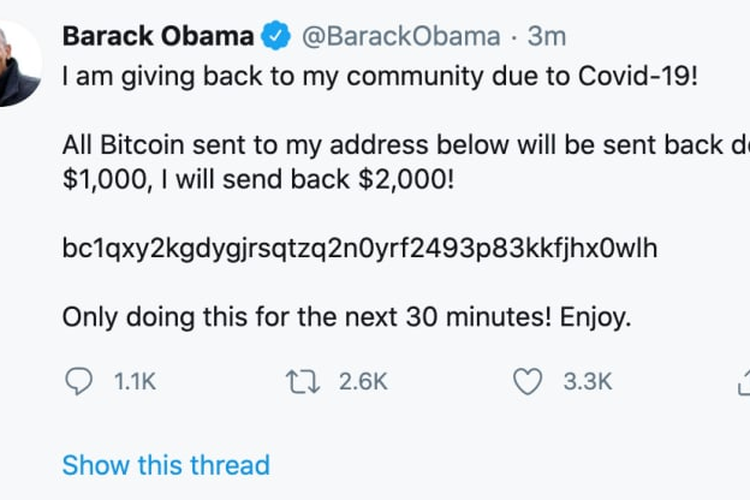
Task: Like the tweet with the heart icon
Action: tap(526, 381)
